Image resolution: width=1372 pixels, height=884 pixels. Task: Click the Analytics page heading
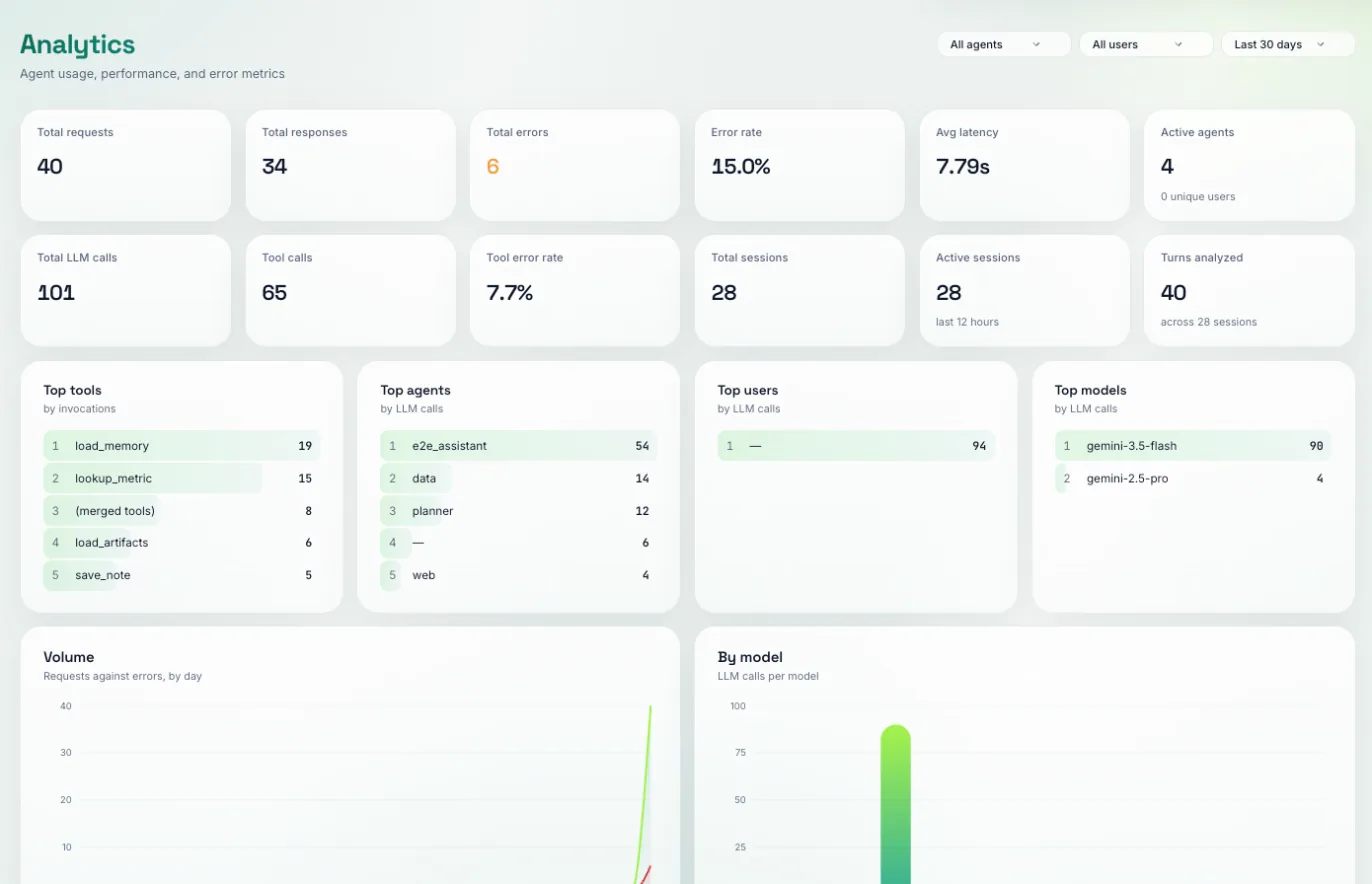(77, 44)
